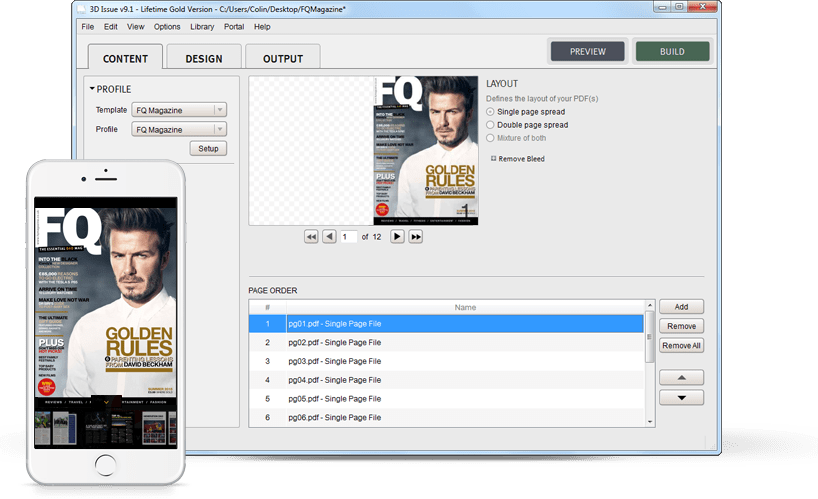Select row pg06.pdf - Single Page File
Image resolution: width=818 pixels, height=499 pixels.
click(447, 418)
